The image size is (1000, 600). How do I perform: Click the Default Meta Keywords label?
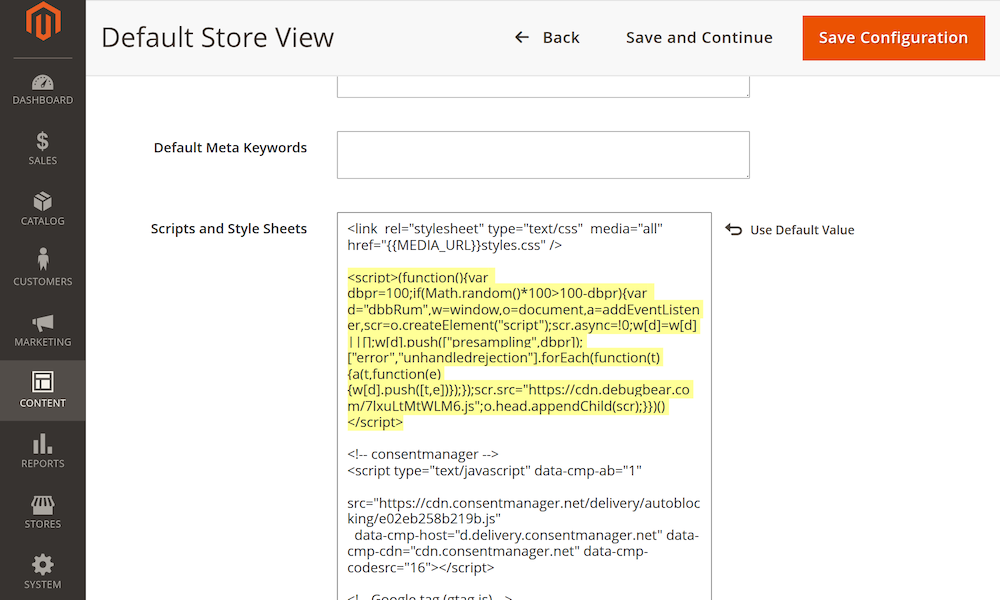[230, 148]
